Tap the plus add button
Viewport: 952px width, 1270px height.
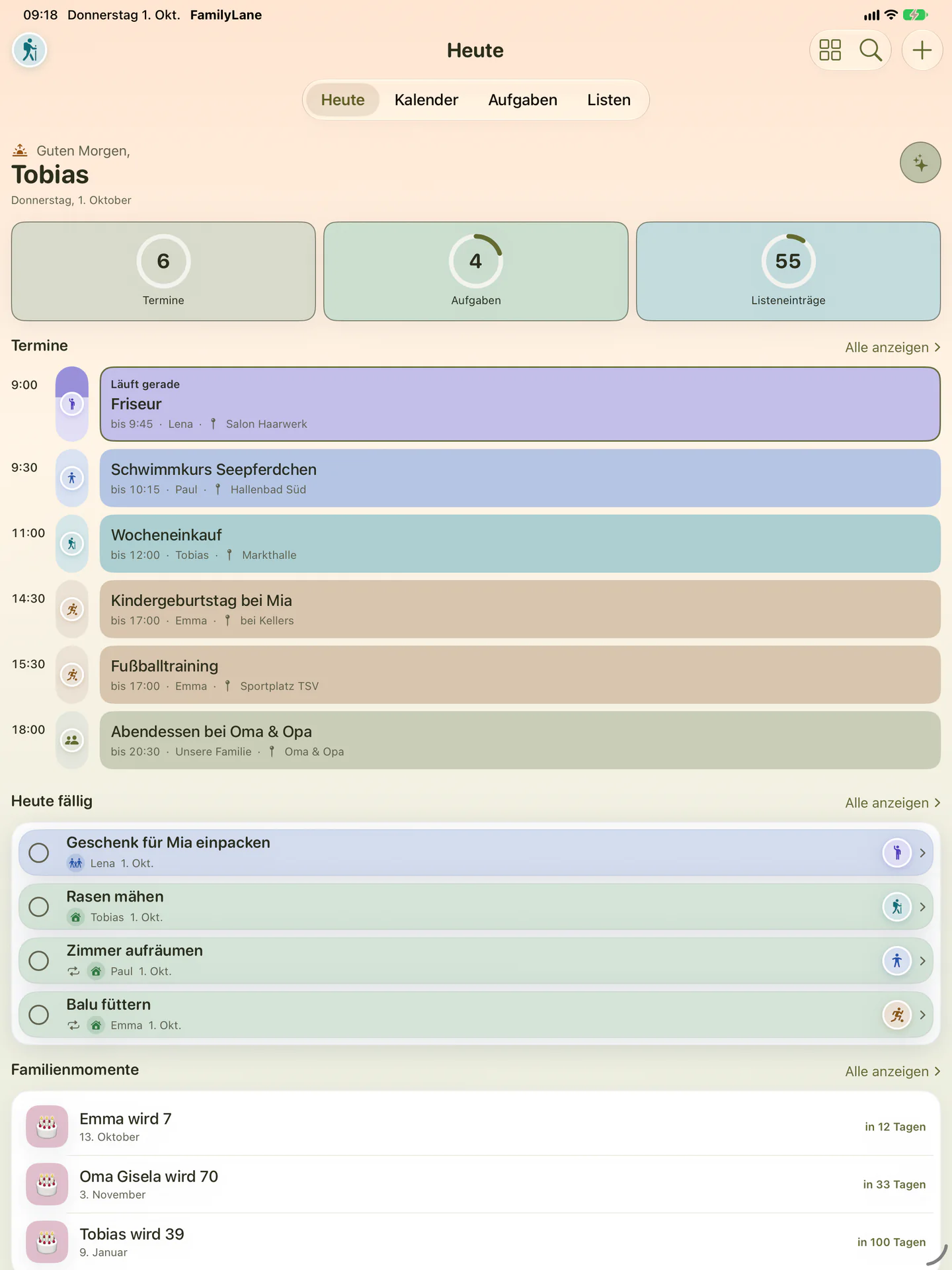pyautogui.click(x=922, y=50)
